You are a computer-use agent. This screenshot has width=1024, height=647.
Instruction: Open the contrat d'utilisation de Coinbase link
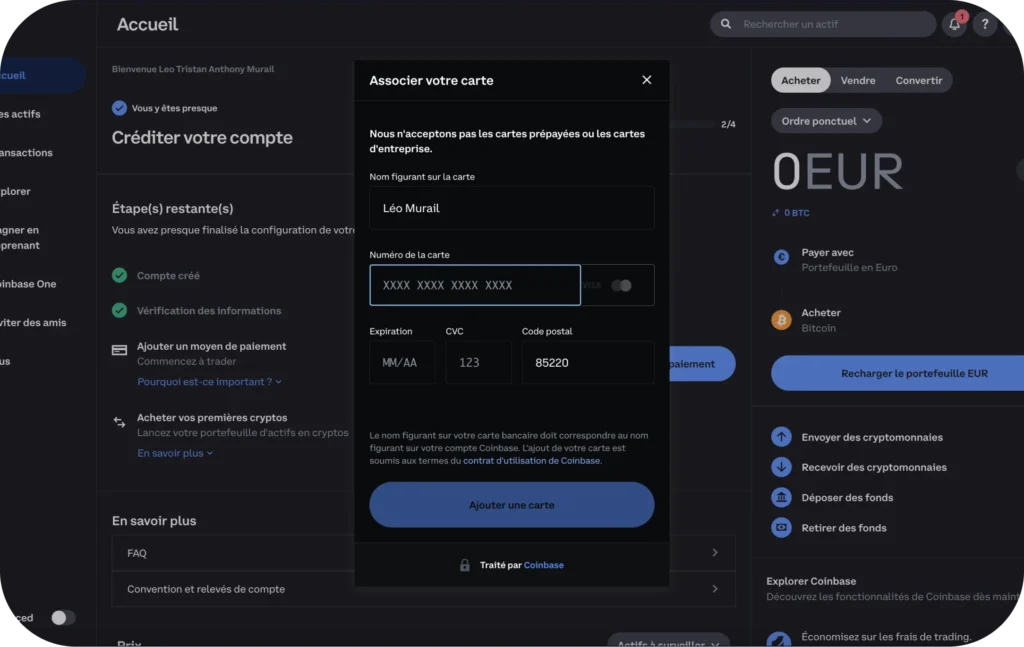click(532, 460)
